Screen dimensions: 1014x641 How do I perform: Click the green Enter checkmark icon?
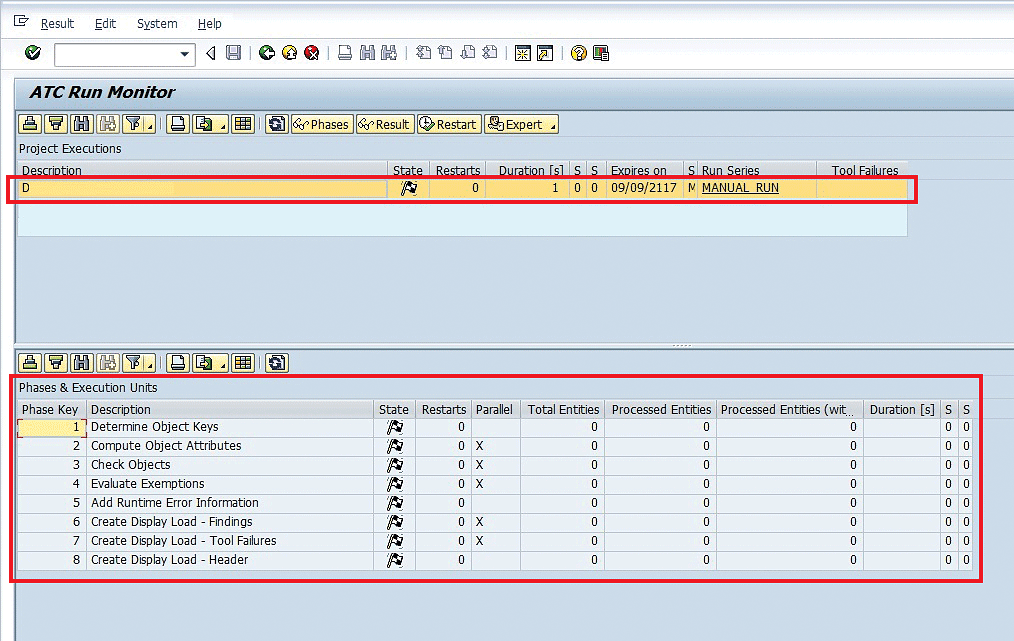pyautogui.click(x=33, y=53)
